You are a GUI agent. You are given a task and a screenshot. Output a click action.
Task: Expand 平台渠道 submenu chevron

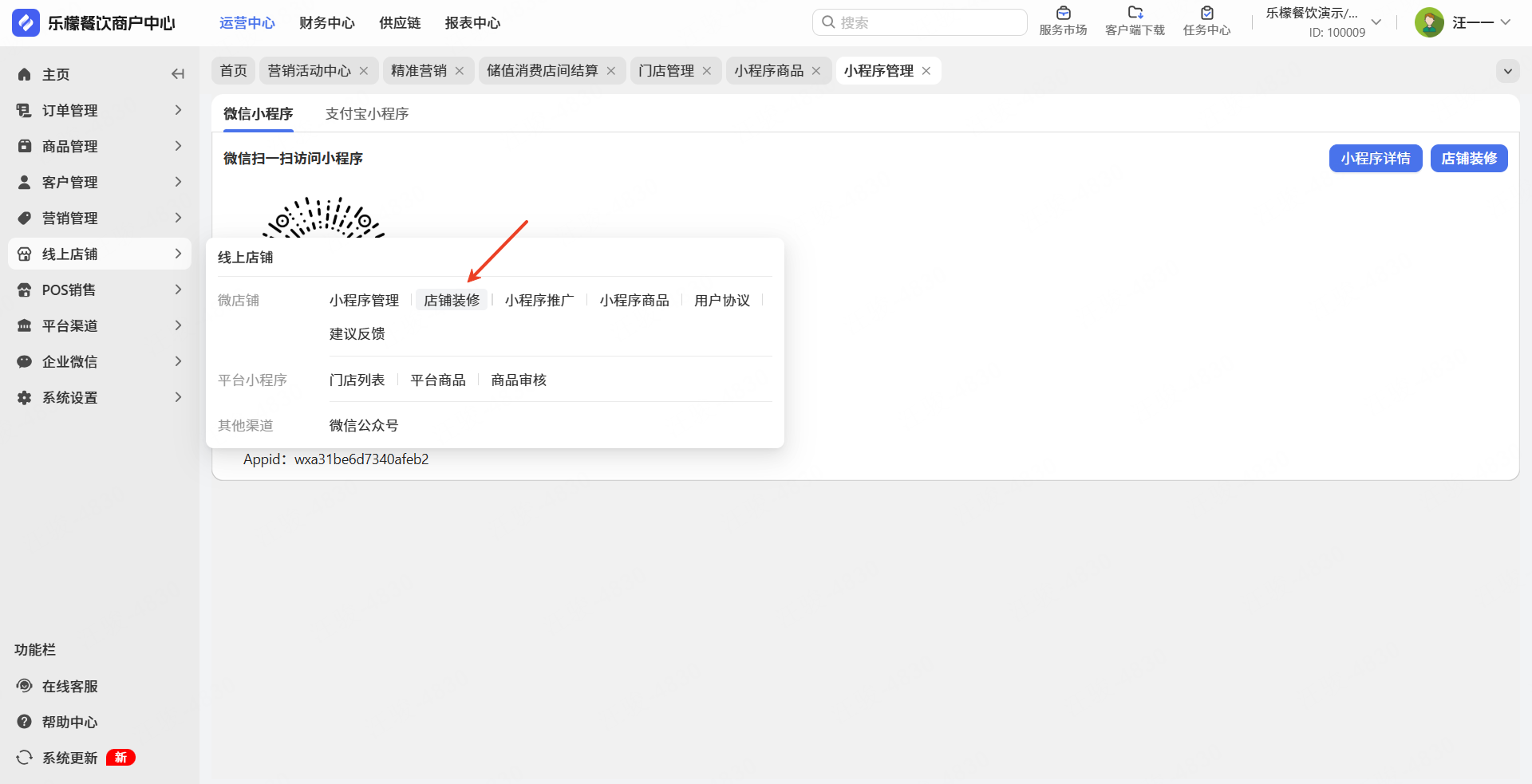click(x=178, y=325)
